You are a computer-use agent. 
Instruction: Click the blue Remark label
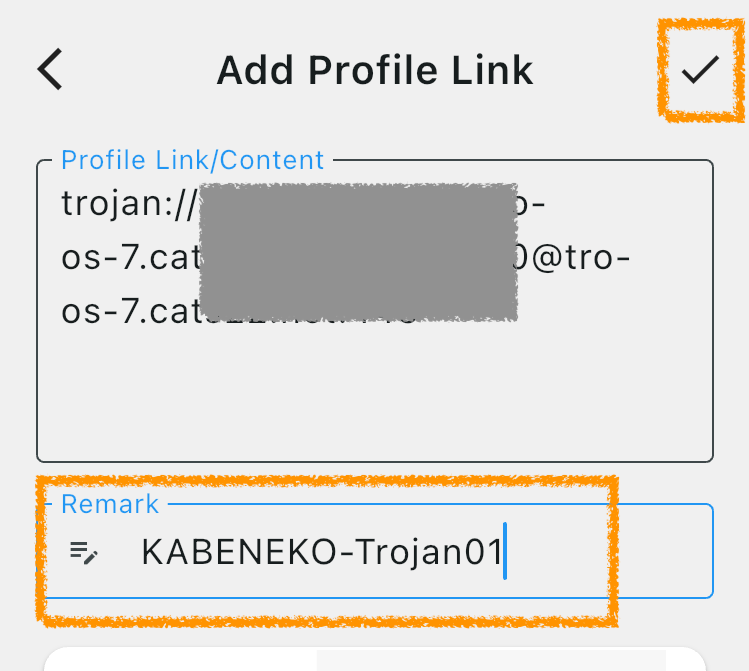(x=110, y=504)
